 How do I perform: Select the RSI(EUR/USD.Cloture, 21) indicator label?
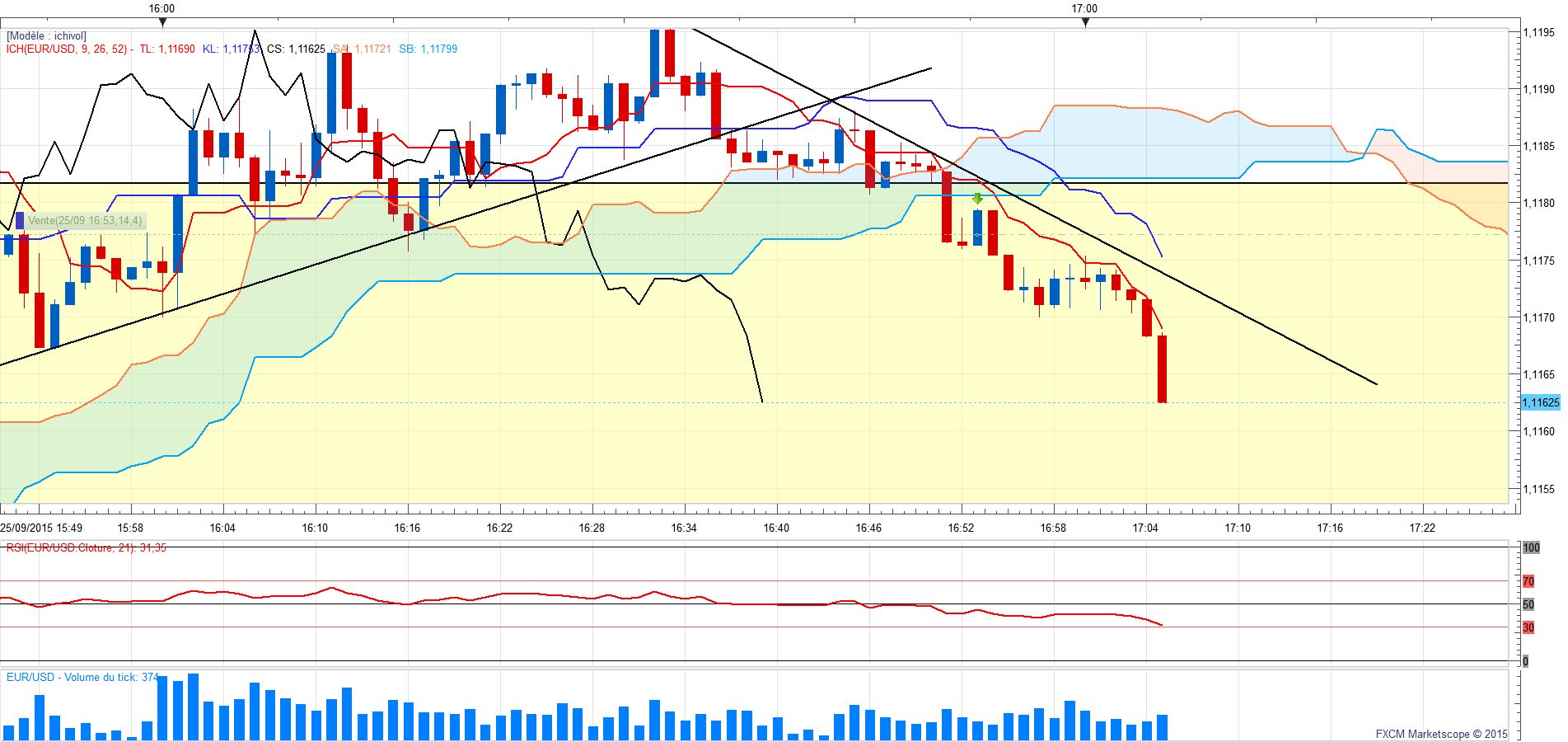86,548
